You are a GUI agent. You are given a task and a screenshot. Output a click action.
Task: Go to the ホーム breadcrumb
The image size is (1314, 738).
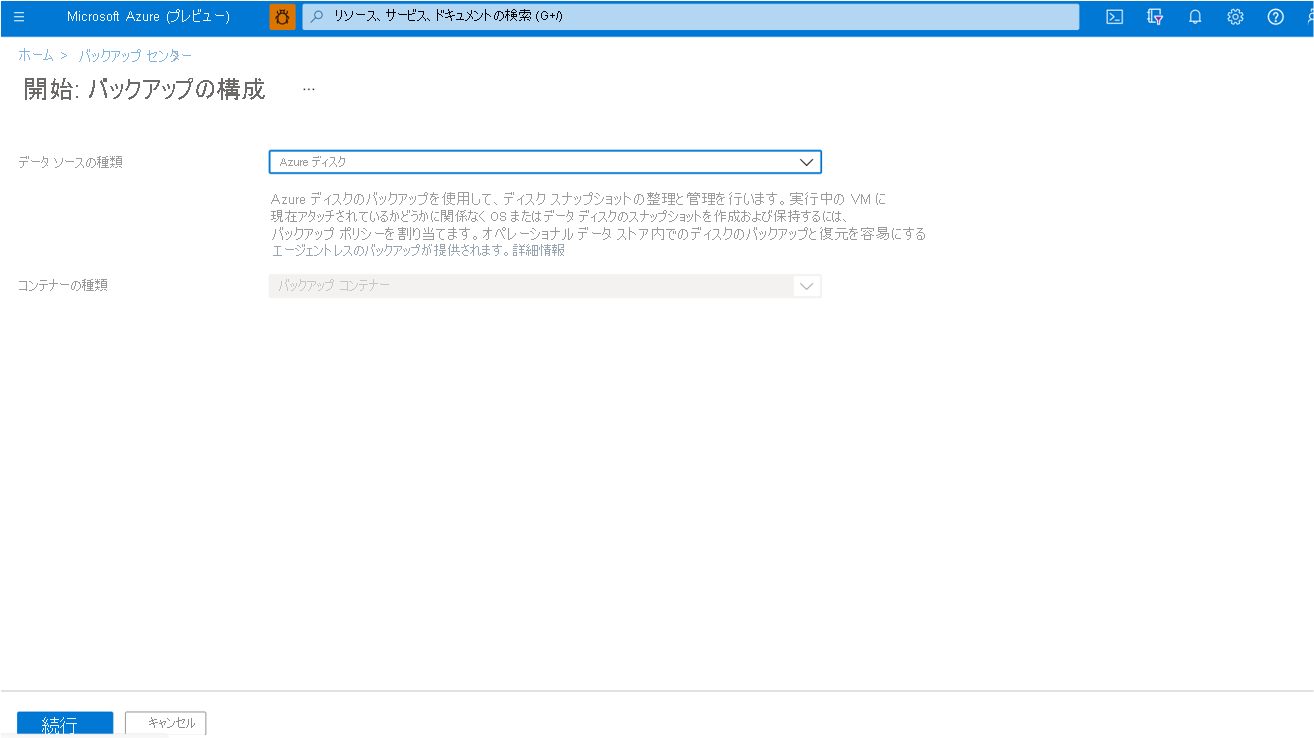click(36, 55)
